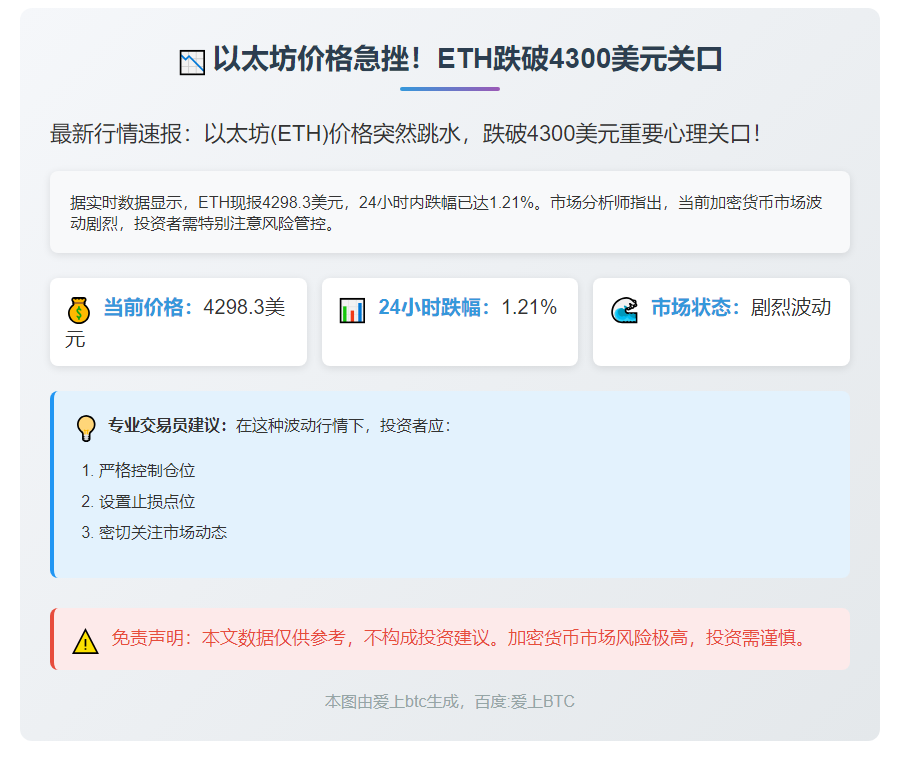Click the money bag icon to check ETH price
The height and width of the screenshot is (772, 900).
(x=79, y=309)
